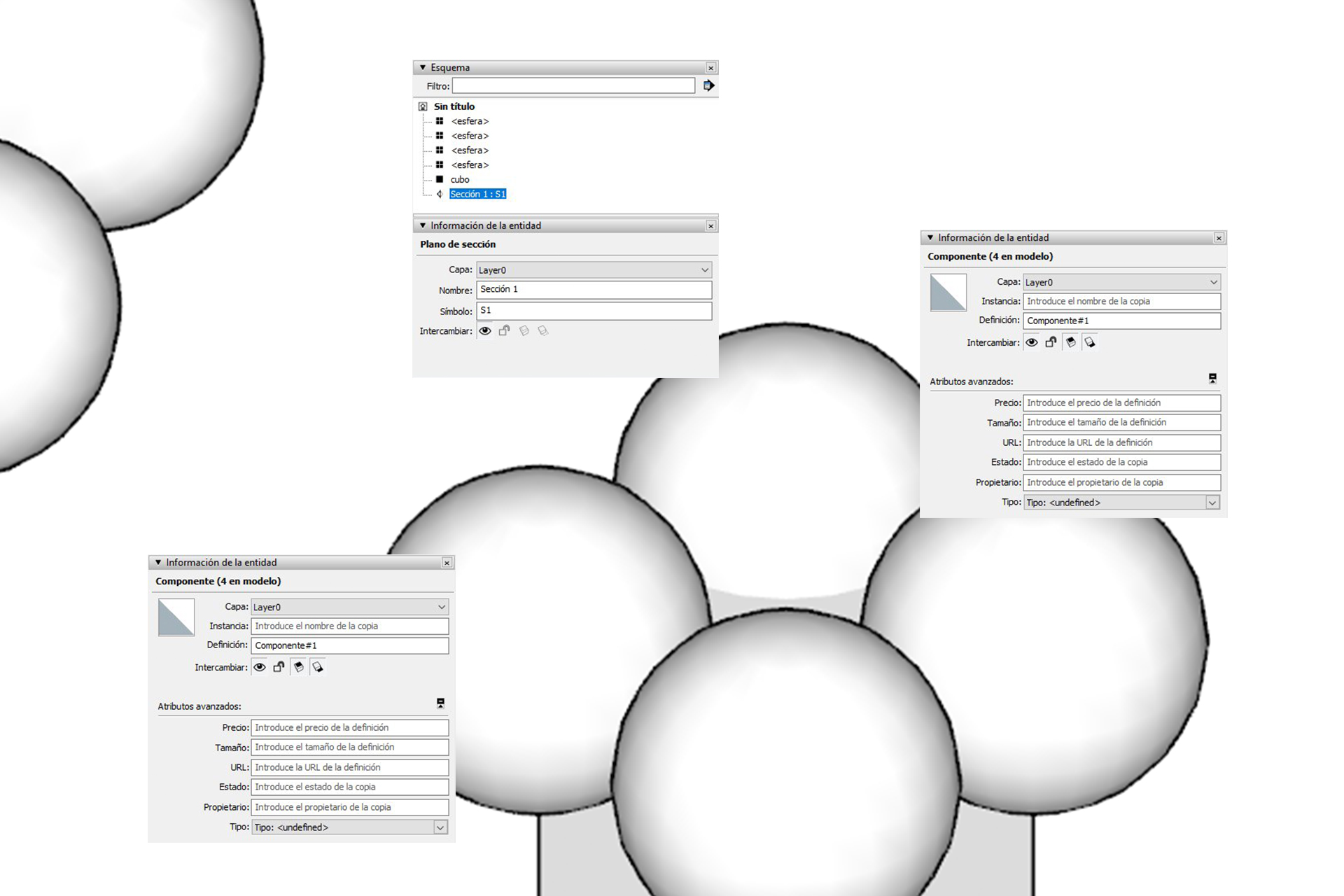Click Propietario field in right-hand Componente panel
This screenshot has width=1344, height=896.
(1121, 482)
